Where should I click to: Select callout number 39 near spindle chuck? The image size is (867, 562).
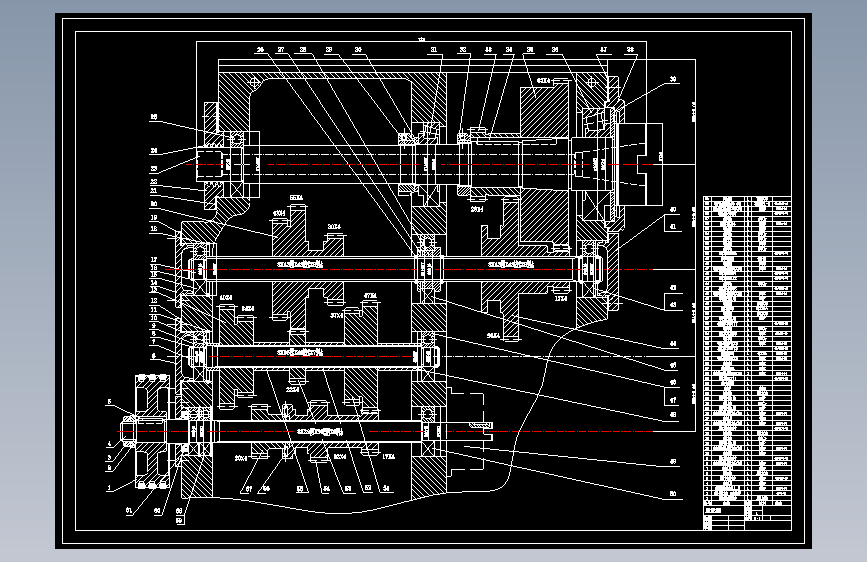[673, 79]
